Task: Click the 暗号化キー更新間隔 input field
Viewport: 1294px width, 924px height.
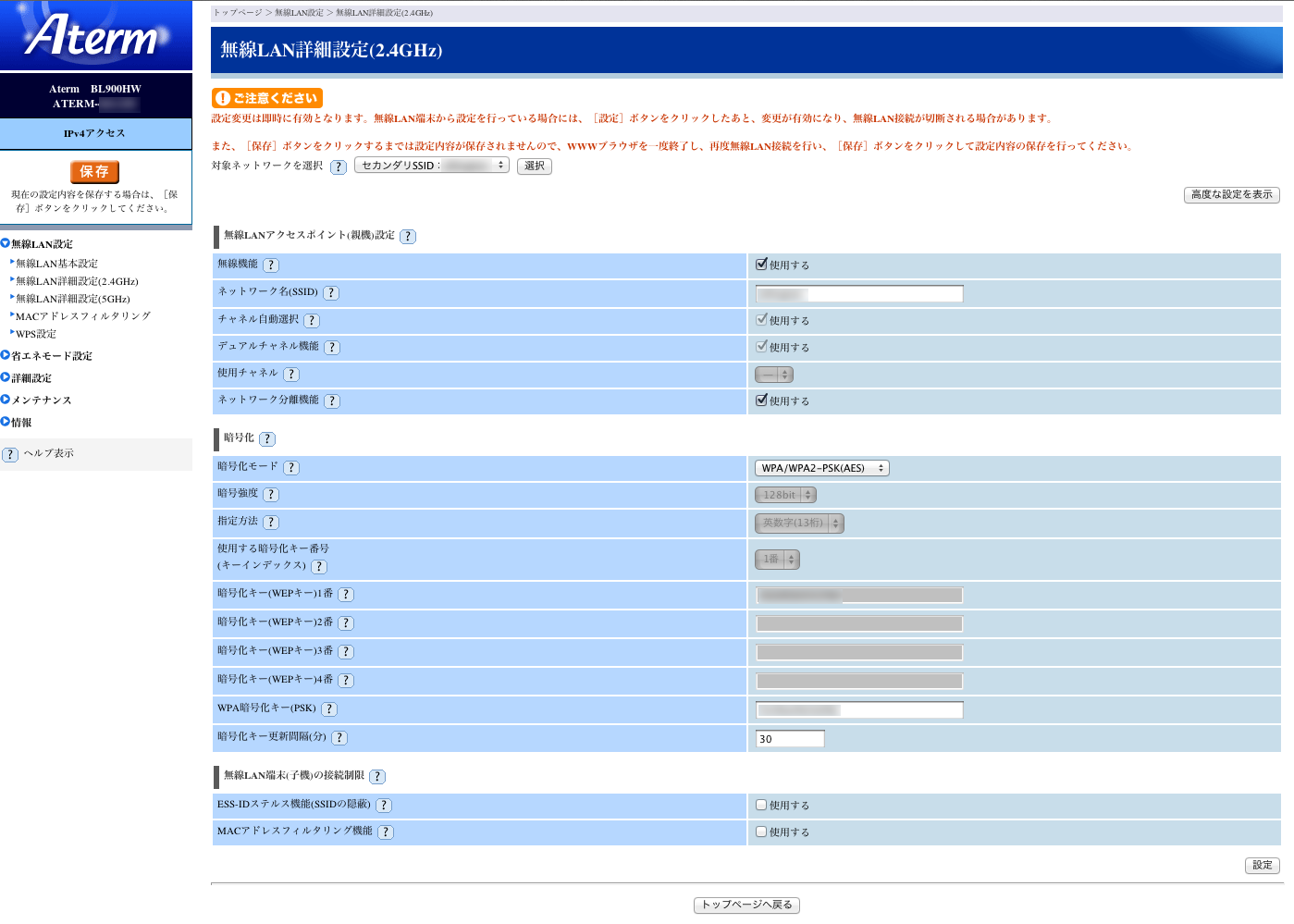Action: pos(790,739)
